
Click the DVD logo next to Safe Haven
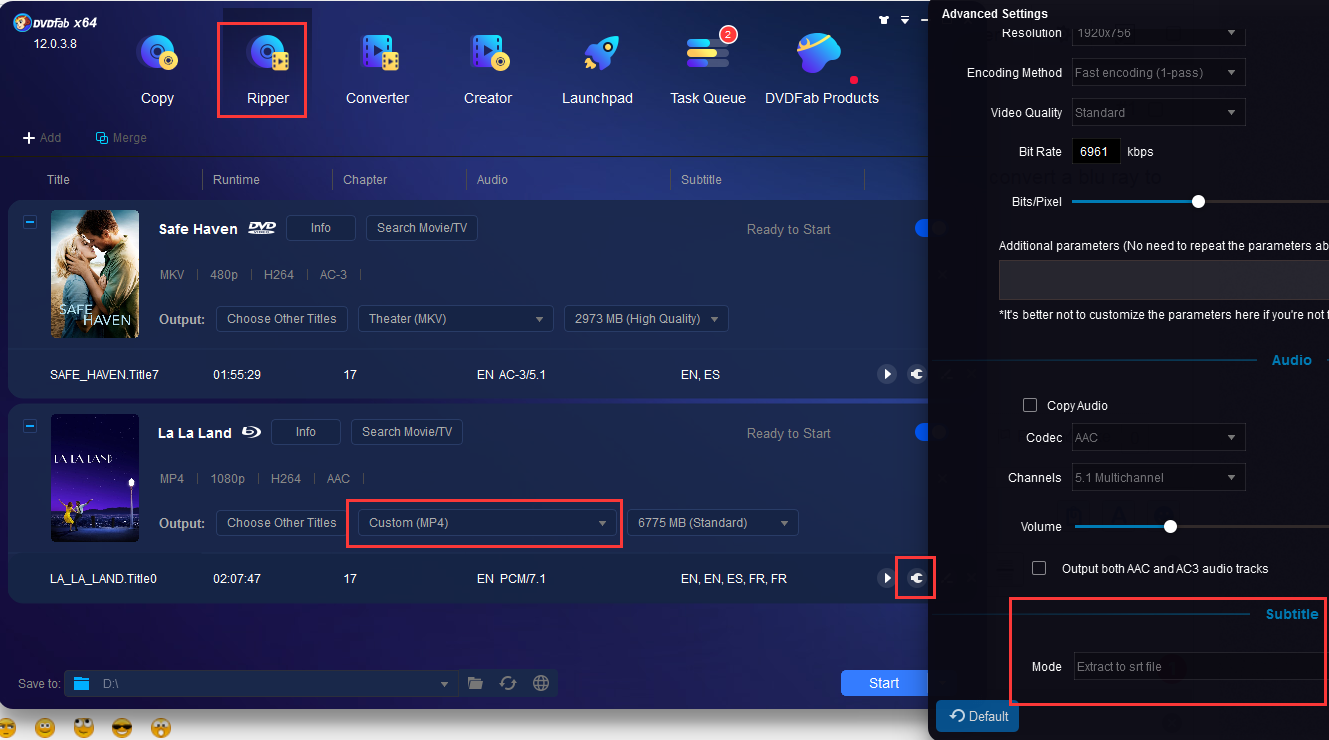click(x=262, y=228)
